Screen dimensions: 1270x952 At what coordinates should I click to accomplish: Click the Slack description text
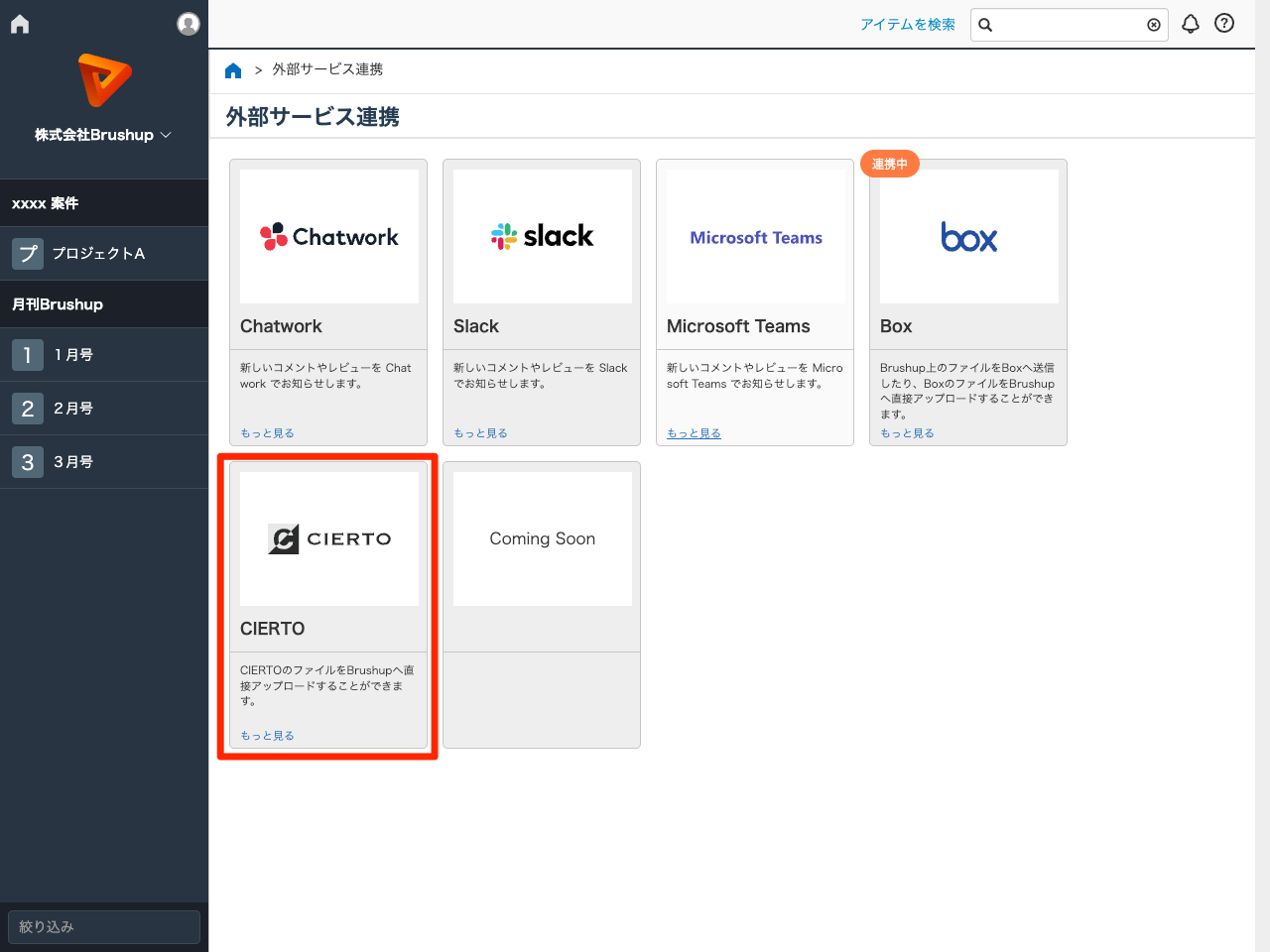(541, 376)
